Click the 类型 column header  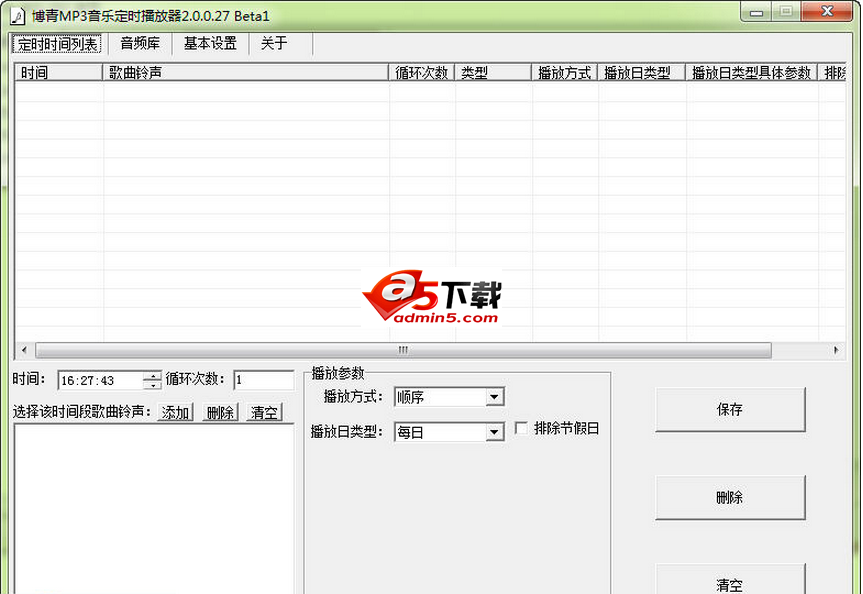click(x=493, y=73)
